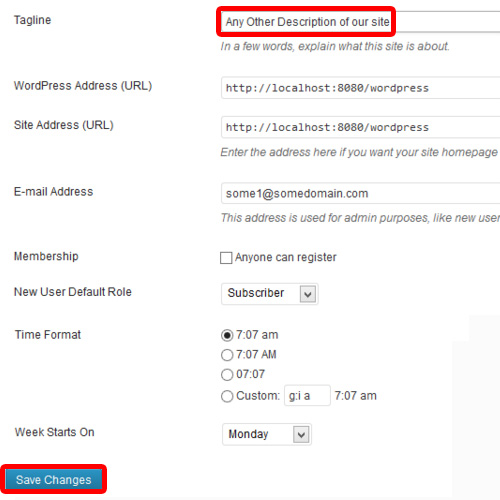The image size is (500, 500).
Task: Click the WordPress Address (URL) label
Action: point(83,86)
